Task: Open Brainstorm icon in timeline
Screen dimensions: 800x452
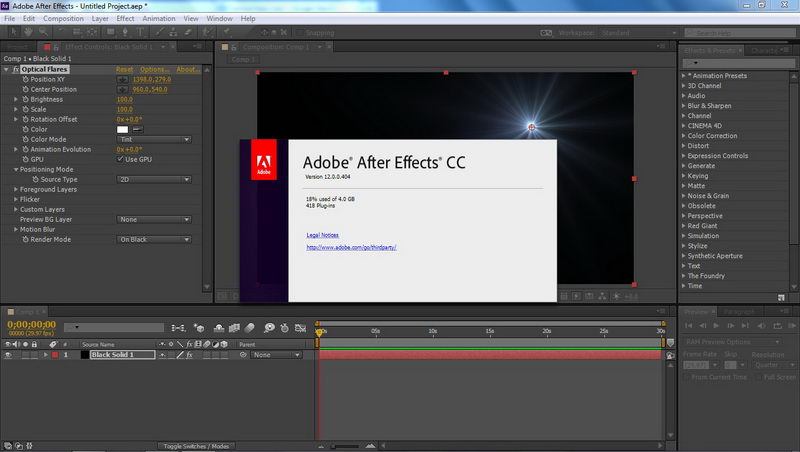Action: coord(269,328)
